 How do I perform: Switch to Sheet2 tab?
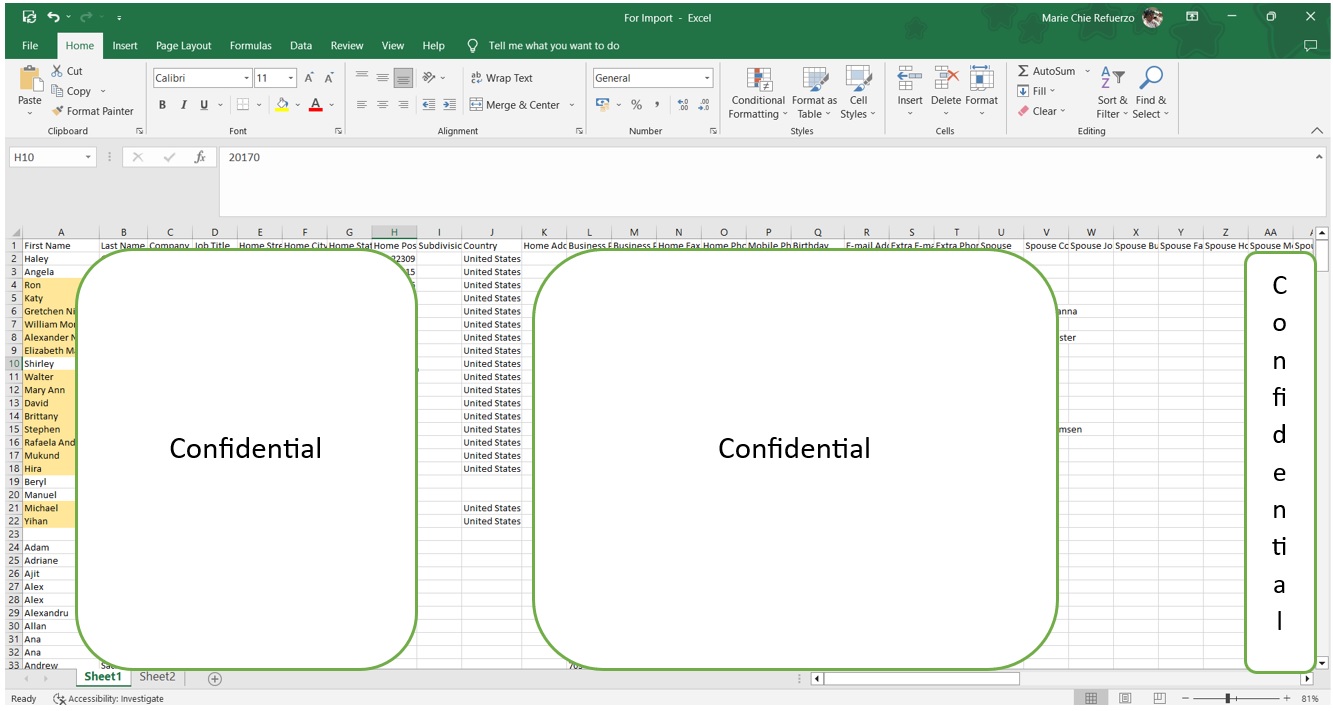[157, 677]
